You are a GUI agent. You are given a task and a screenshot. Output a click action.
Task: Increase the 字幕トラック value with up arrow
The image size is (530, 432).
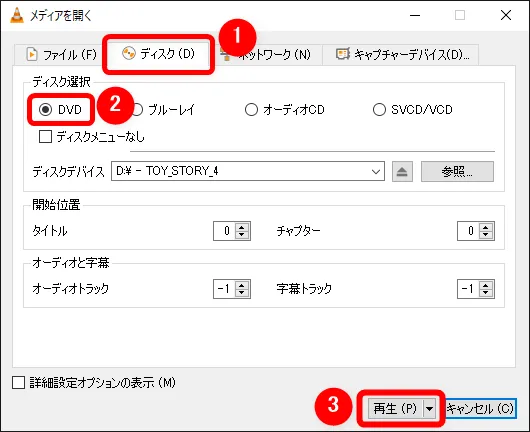click(x=486, y=285)
